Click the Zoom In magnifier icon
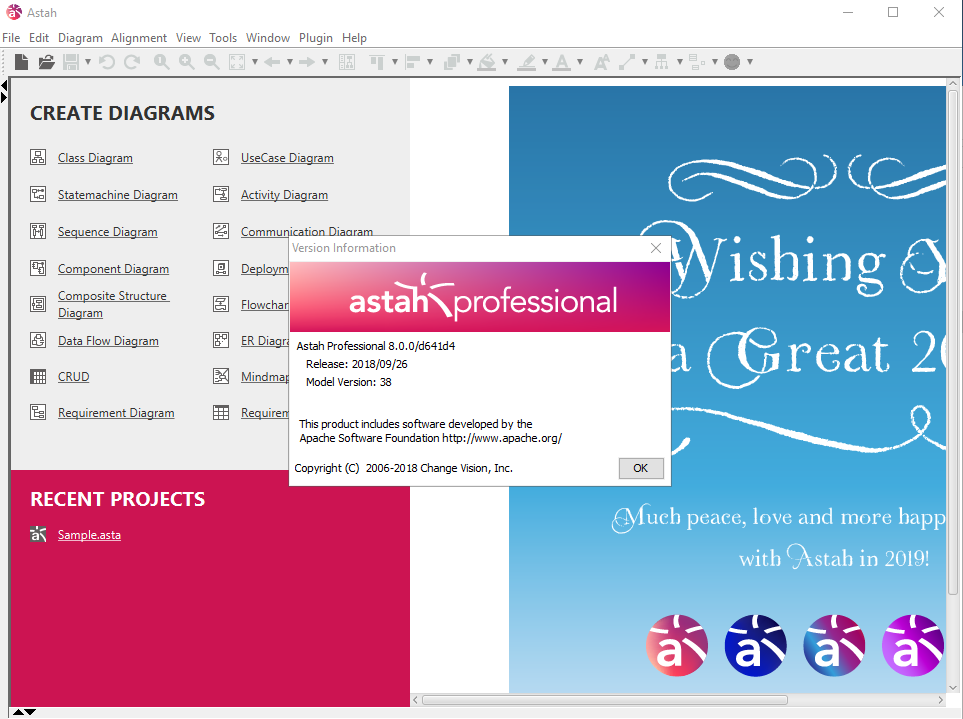This screenshot has width=963, height=719. pos(187,61)
